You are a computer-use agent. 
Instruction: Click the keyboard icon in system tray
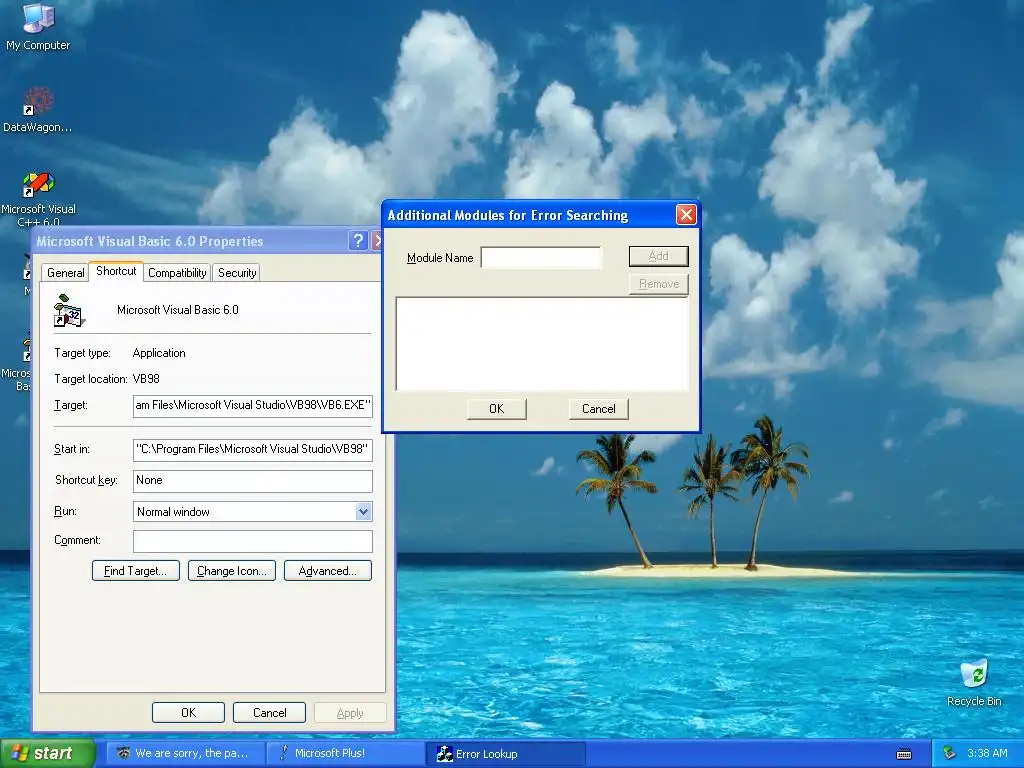tap(904, 754)
